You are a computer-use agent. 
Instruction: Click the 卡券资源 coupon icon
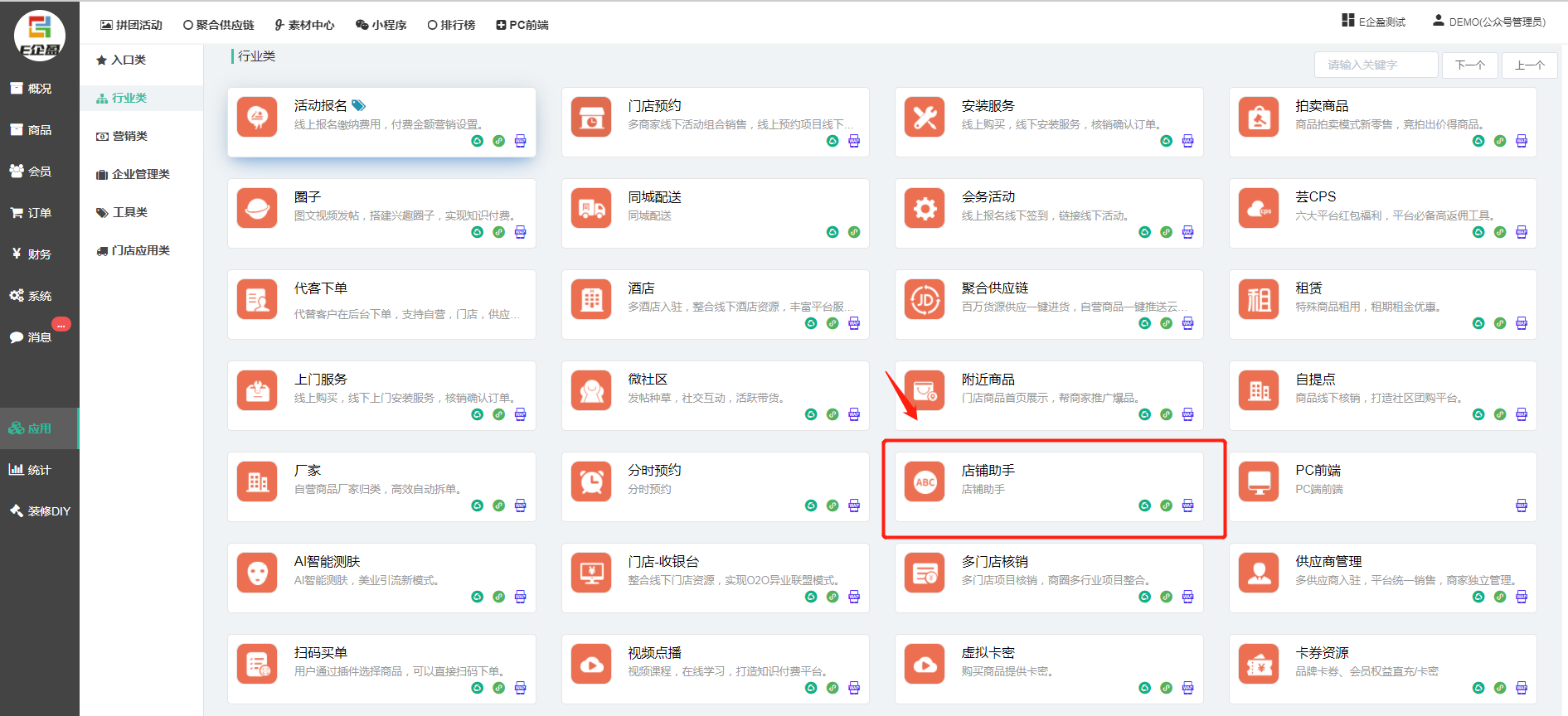tap(1259, 664)
